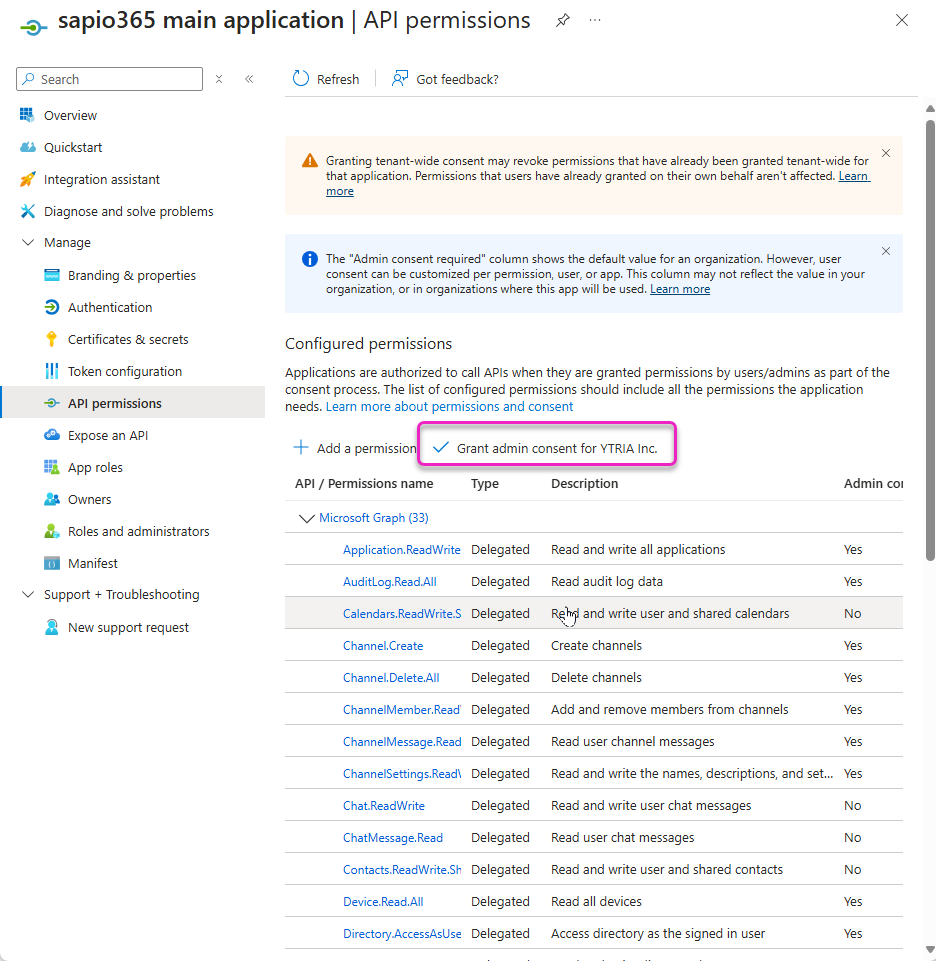Collapse the sidebar using the double chevron

249,79
